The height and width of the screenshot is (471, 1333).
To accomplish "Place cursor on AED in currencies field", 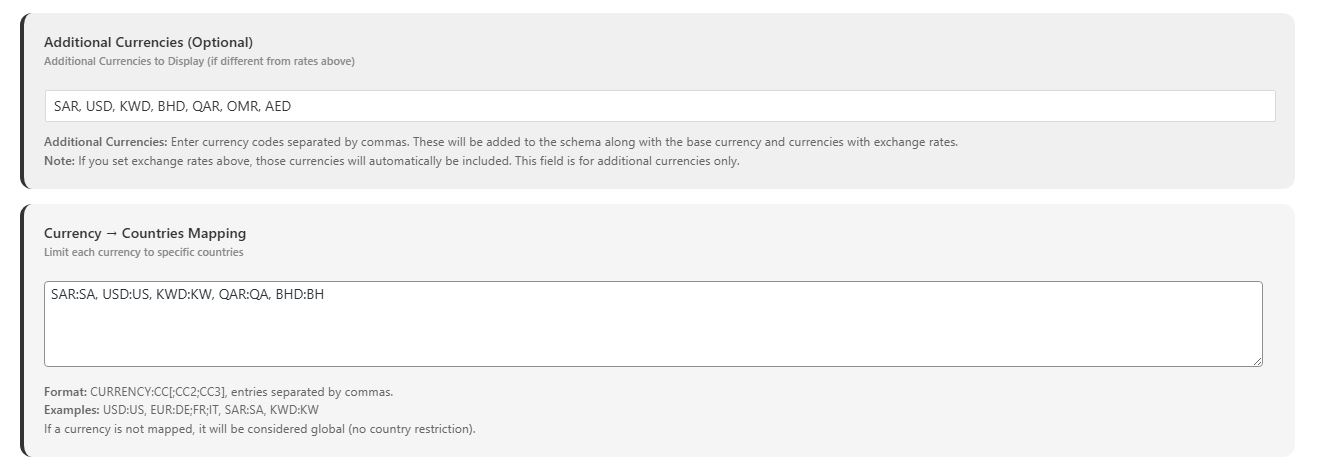I will 278,106.
